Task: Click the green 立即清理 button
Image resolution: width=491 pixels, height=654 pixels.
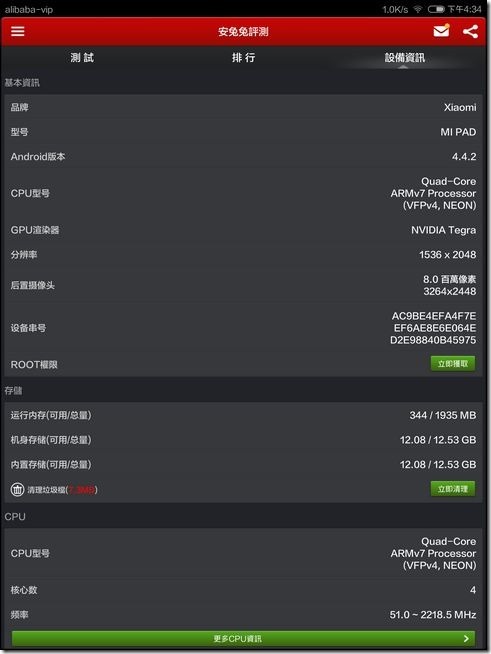Action: pyautogui.click(x=453, y=489)
